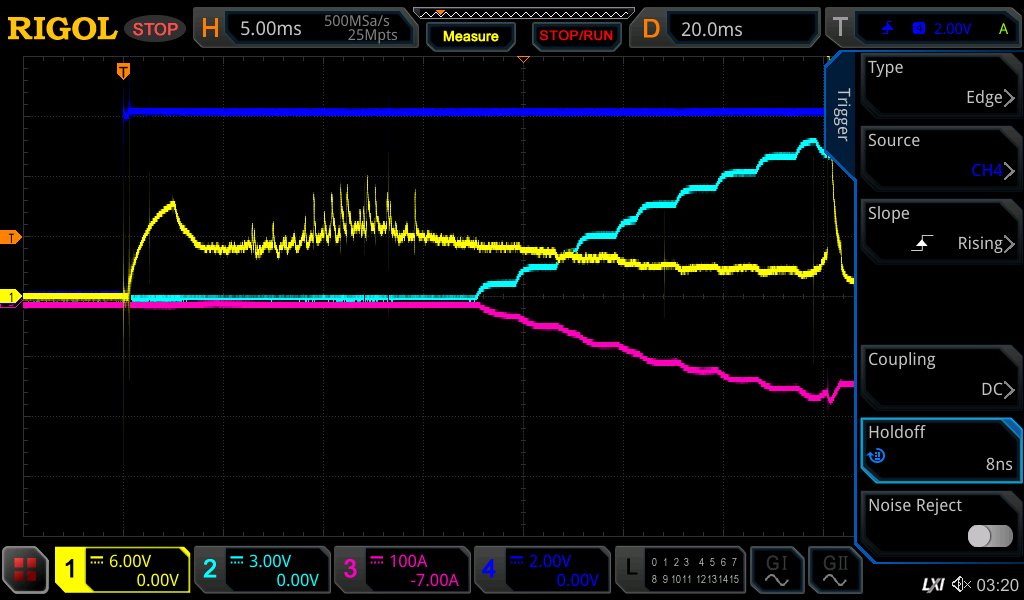The width and height of the screenshot is (1024, 600).
Task: Edit the Holdoff 8ns value field
Action: pos(940,449)
